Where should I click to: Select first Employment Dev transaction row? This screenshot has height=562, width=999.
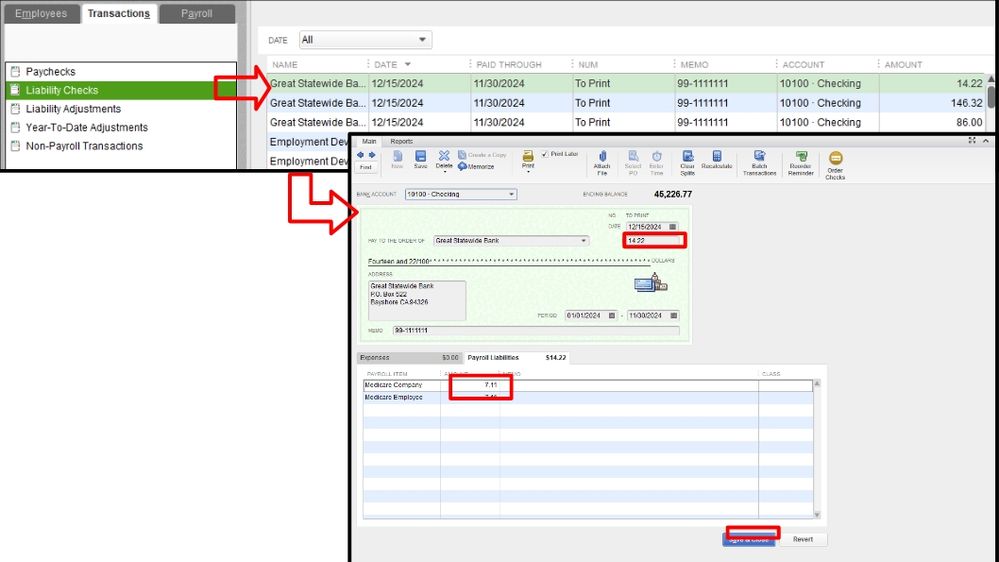pyautogui.click(x=308, y=141)
